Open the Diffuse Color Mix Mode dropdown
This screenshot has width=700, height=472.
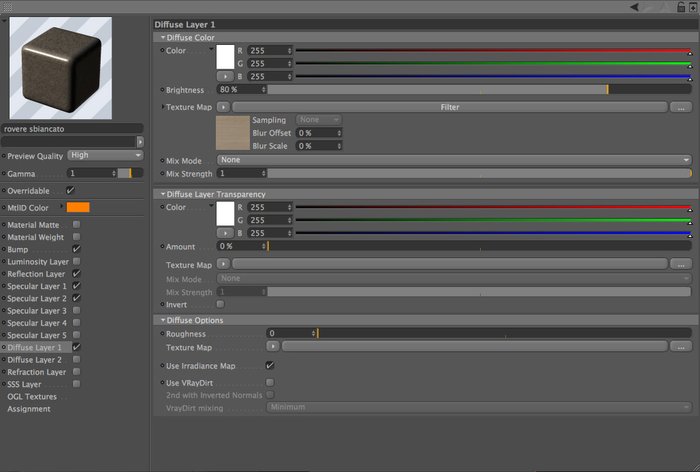[454, 160]
